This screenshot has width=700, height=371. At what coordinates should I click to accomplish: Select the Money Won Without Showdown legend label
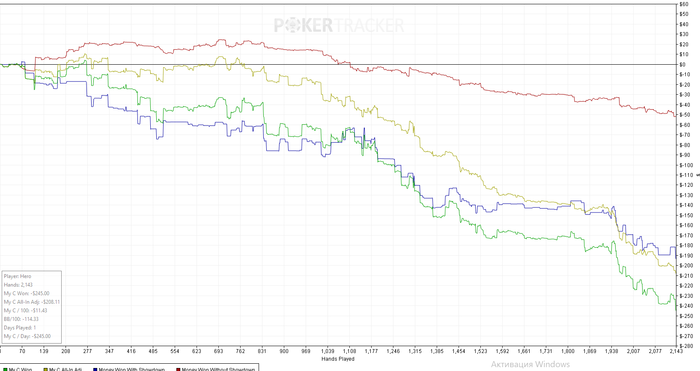click(218, 370)
